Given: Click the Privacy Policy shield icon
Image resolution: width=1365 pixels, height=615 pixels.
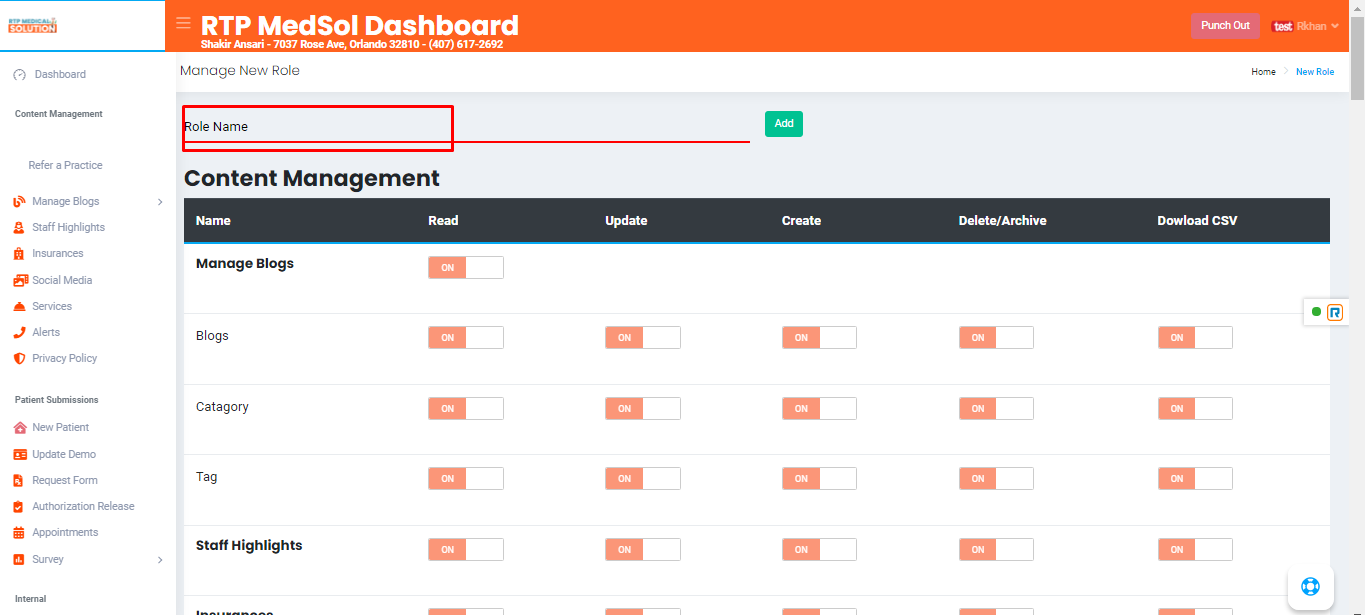Looking at the screenshot, I should click(x=19, y=359).
